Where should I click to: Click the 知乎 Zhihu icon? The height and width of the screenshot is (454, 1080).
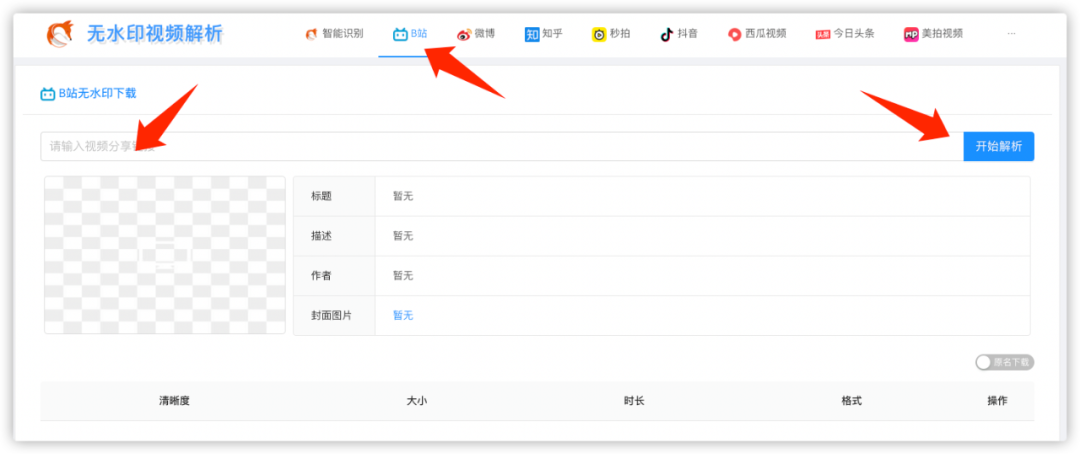point(532,34)
